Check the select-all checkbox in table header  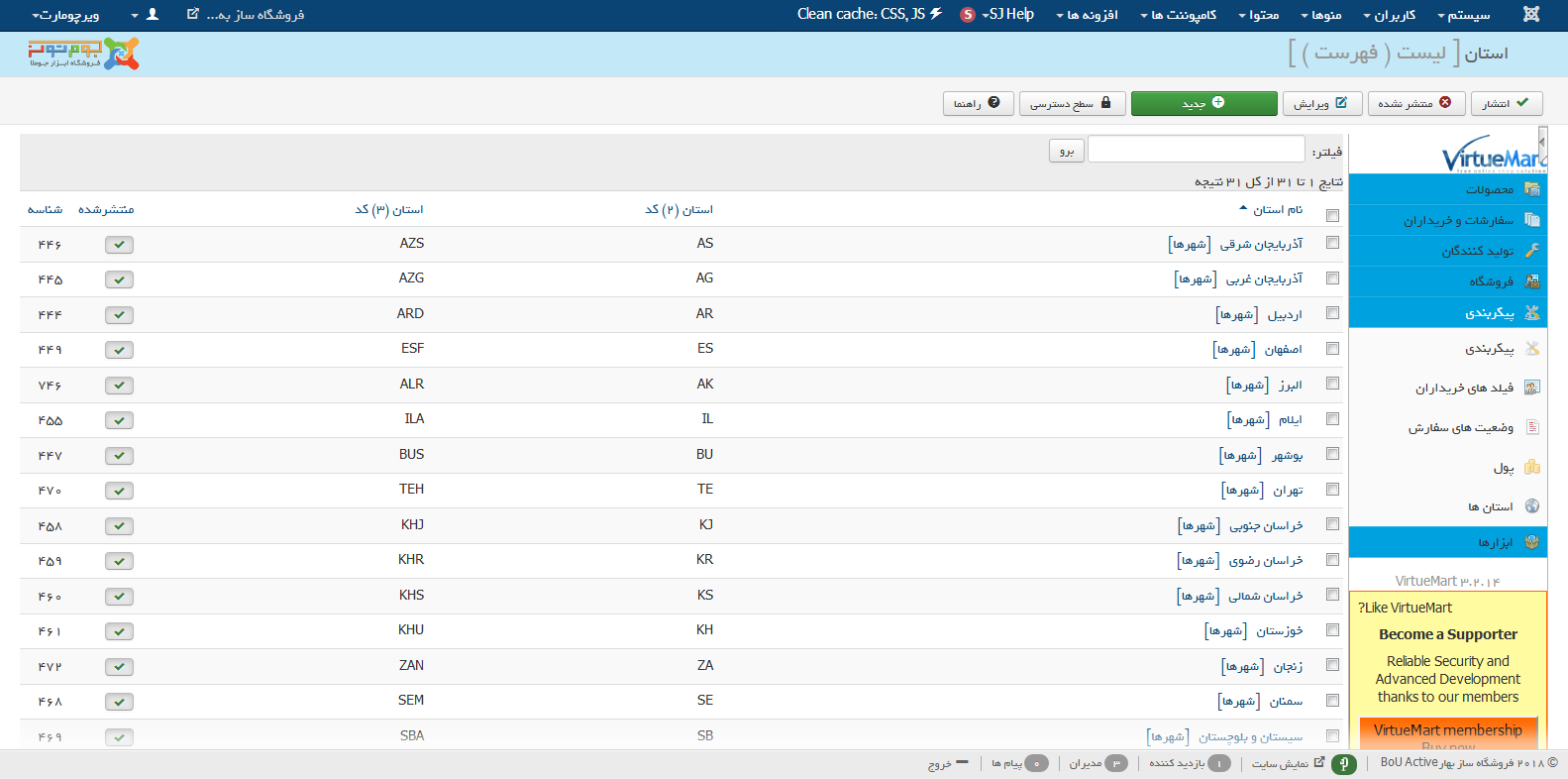click(1332, 215)
